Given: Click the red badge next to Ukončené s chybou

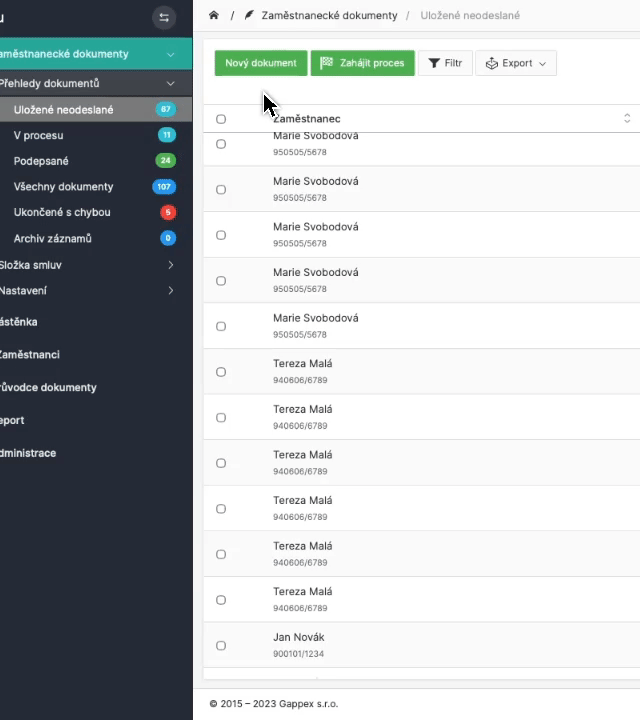Looking at the screenshot, I should point(168,213).
